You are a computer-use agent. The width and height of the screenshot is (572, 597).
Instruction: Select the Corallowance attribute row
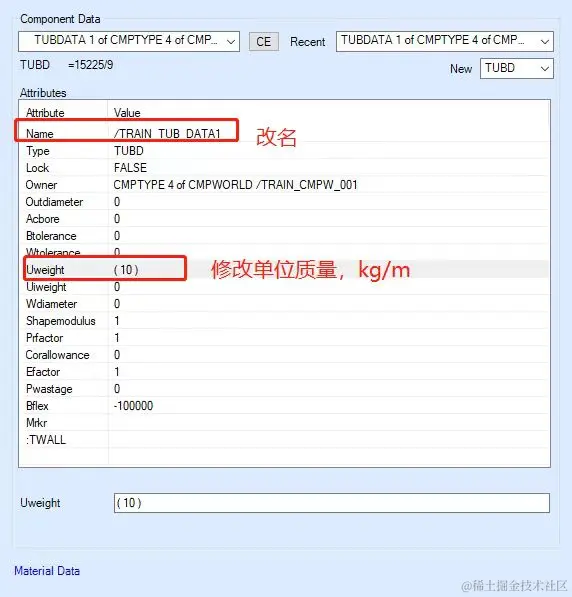(284, 355)
